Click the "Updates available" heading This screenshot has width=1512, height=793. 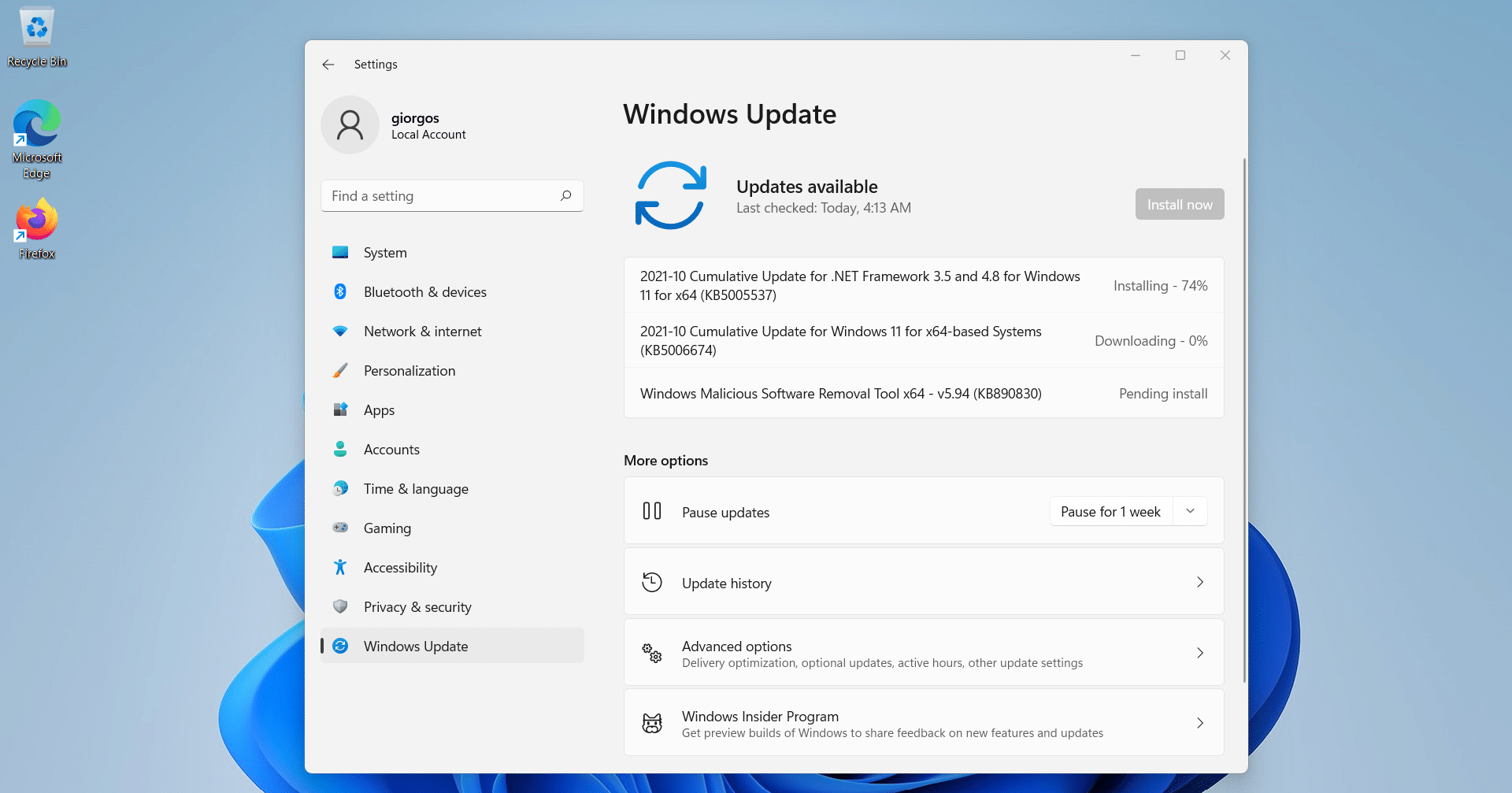pyautogui.click(x=807, y=187)
